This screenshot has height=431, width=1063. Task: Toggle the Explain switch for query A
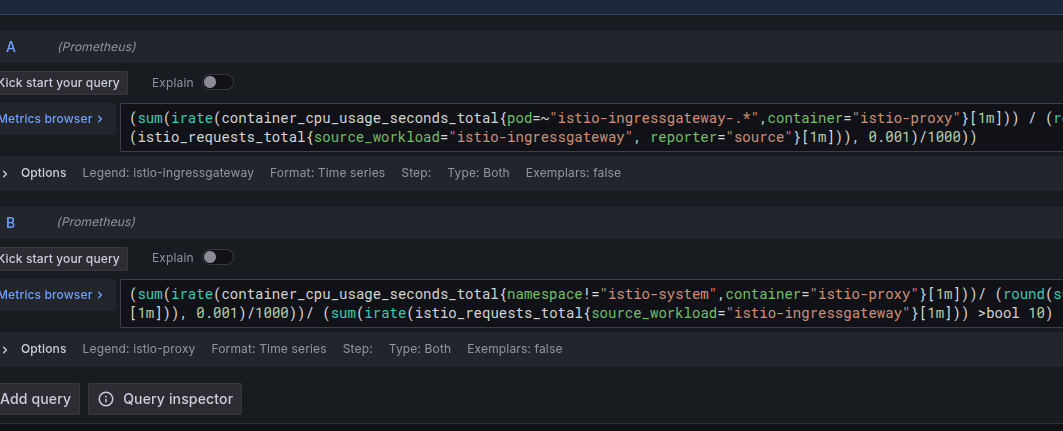tap(218, 82)
